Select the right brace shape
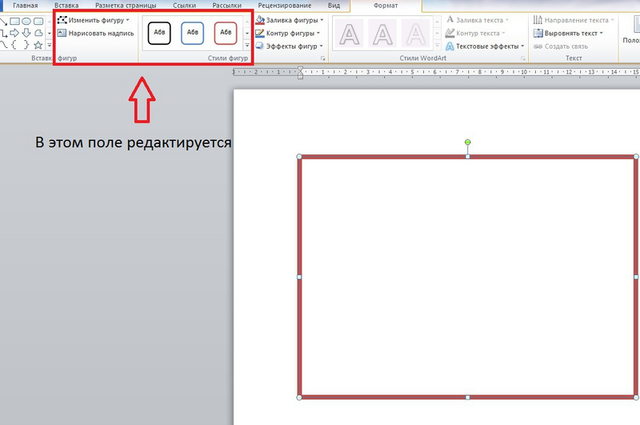The width and height of the screenshot is (640, 425). pyautogui.click(x=26, y=45)
